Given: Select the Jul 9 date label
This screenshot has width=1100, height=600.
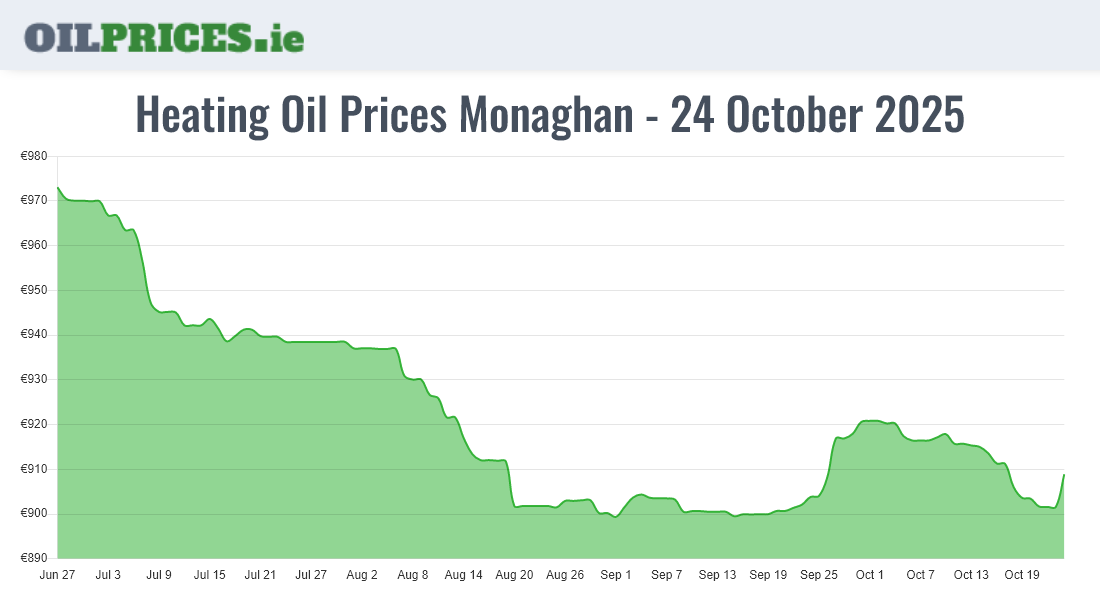Looking at the screenshot, I should (159, 575).
